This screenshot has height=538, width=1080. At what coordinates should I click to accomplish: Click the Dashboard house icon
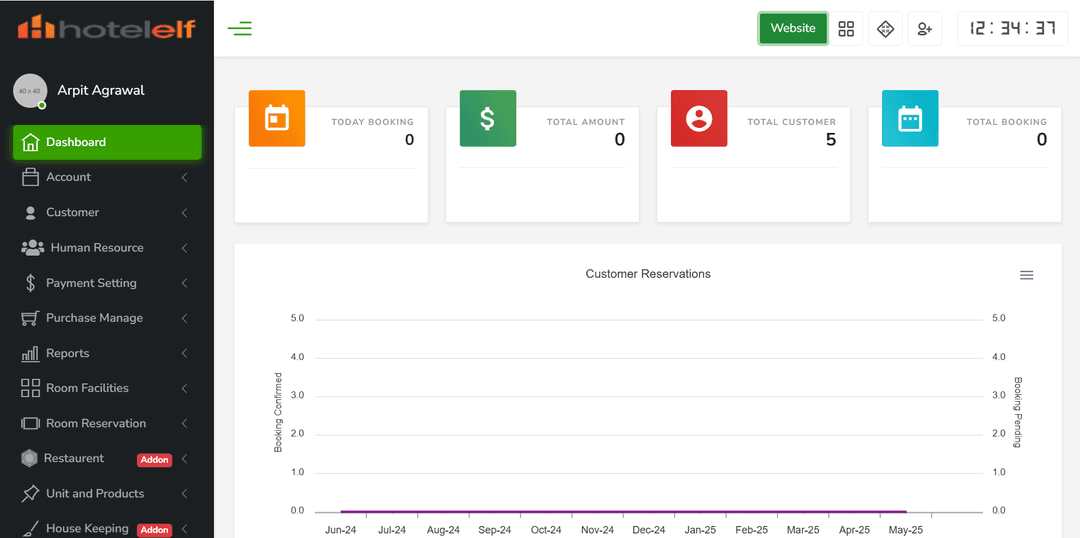tap(30, 143)
